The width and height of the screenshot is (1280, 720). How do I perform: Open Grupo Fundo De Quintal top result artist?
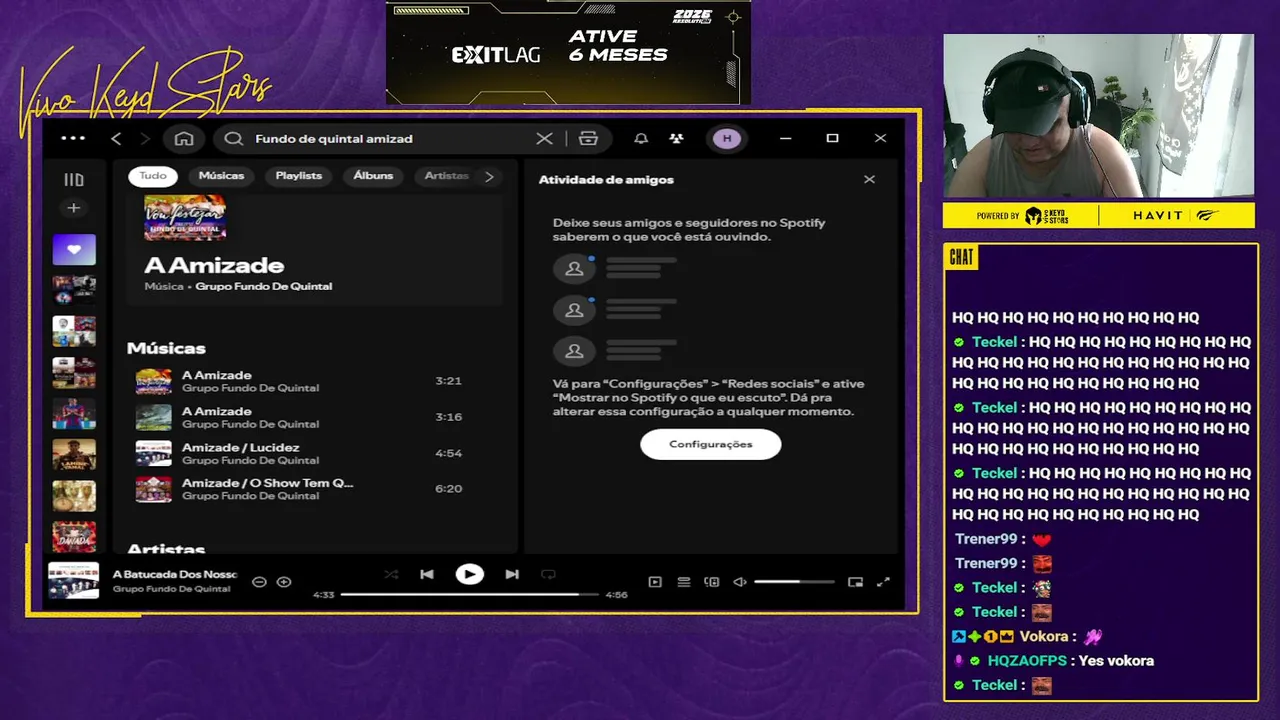[263, 286]
